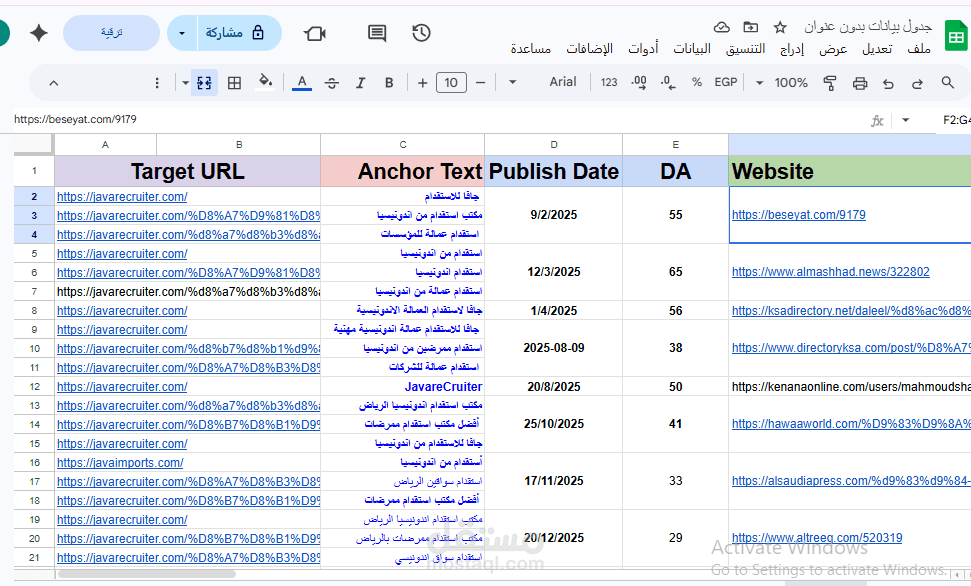Viewport: 971px width, 586px height.
Task: Open the fill color paint bucket
Action: click(x=265, y=82)
